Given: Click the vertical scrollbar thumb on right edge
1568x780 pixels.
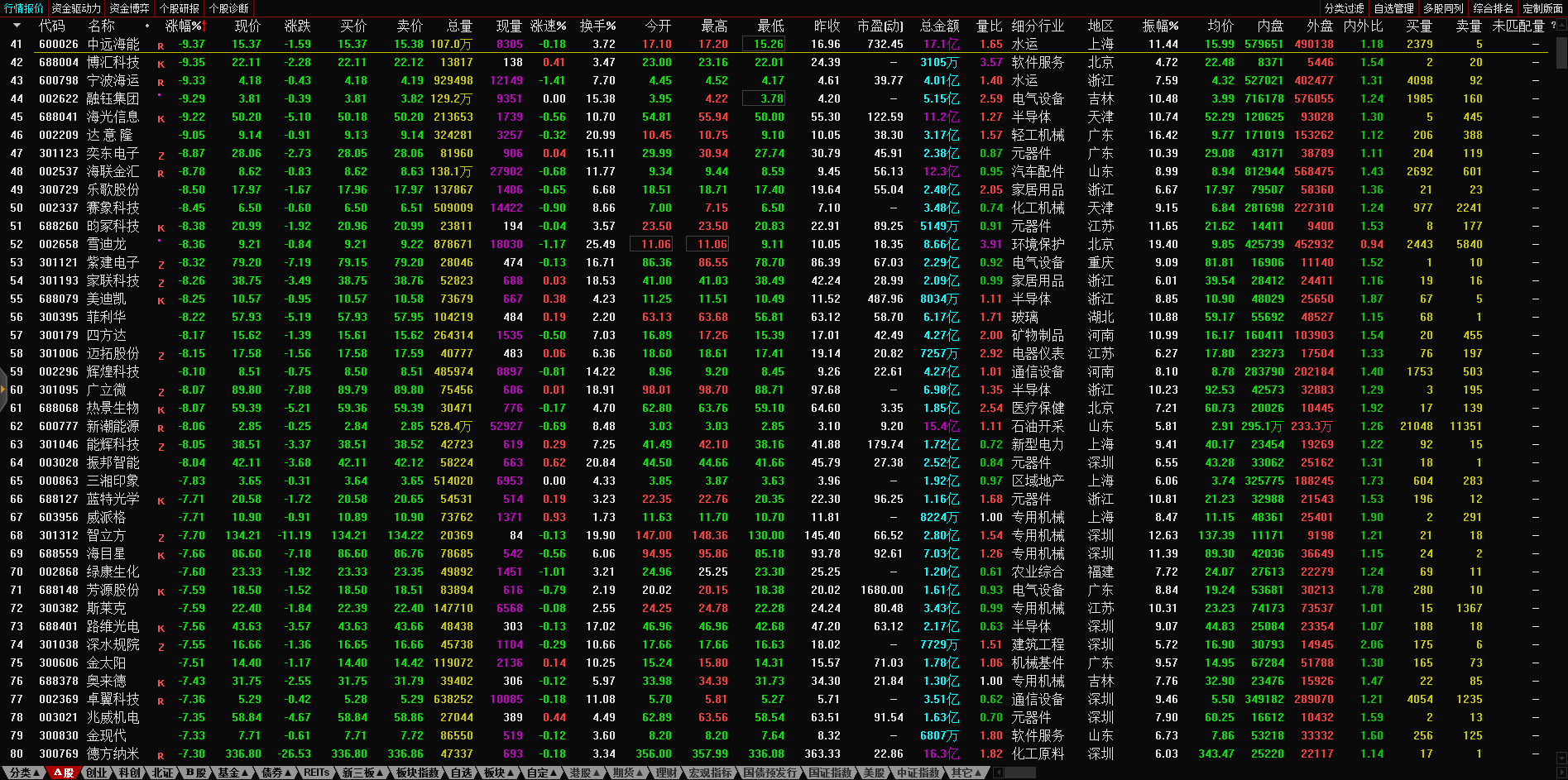Looking at the screenshot, I should [1561, 51].
